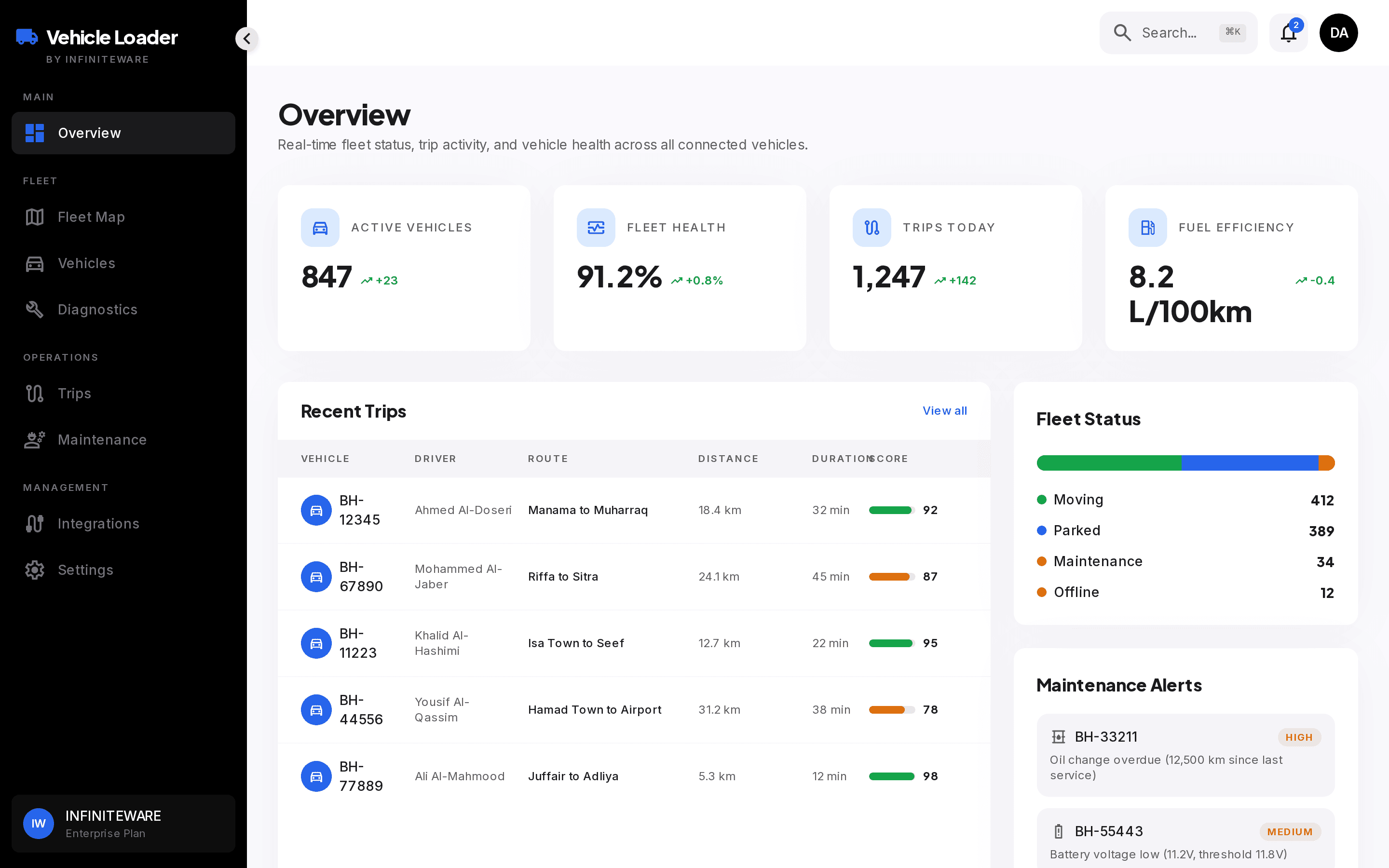1389x868 pixels.
Task: Focus the Search input field
Action: (x=1178, y=33)
